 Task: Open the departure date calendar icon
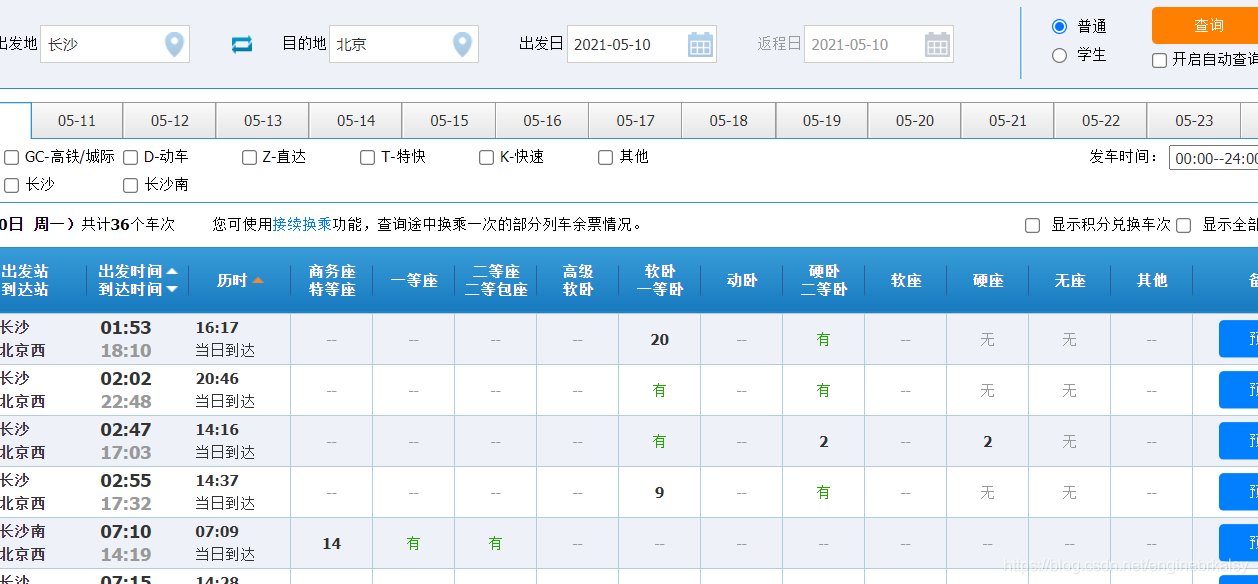click(x=700, y=44)
